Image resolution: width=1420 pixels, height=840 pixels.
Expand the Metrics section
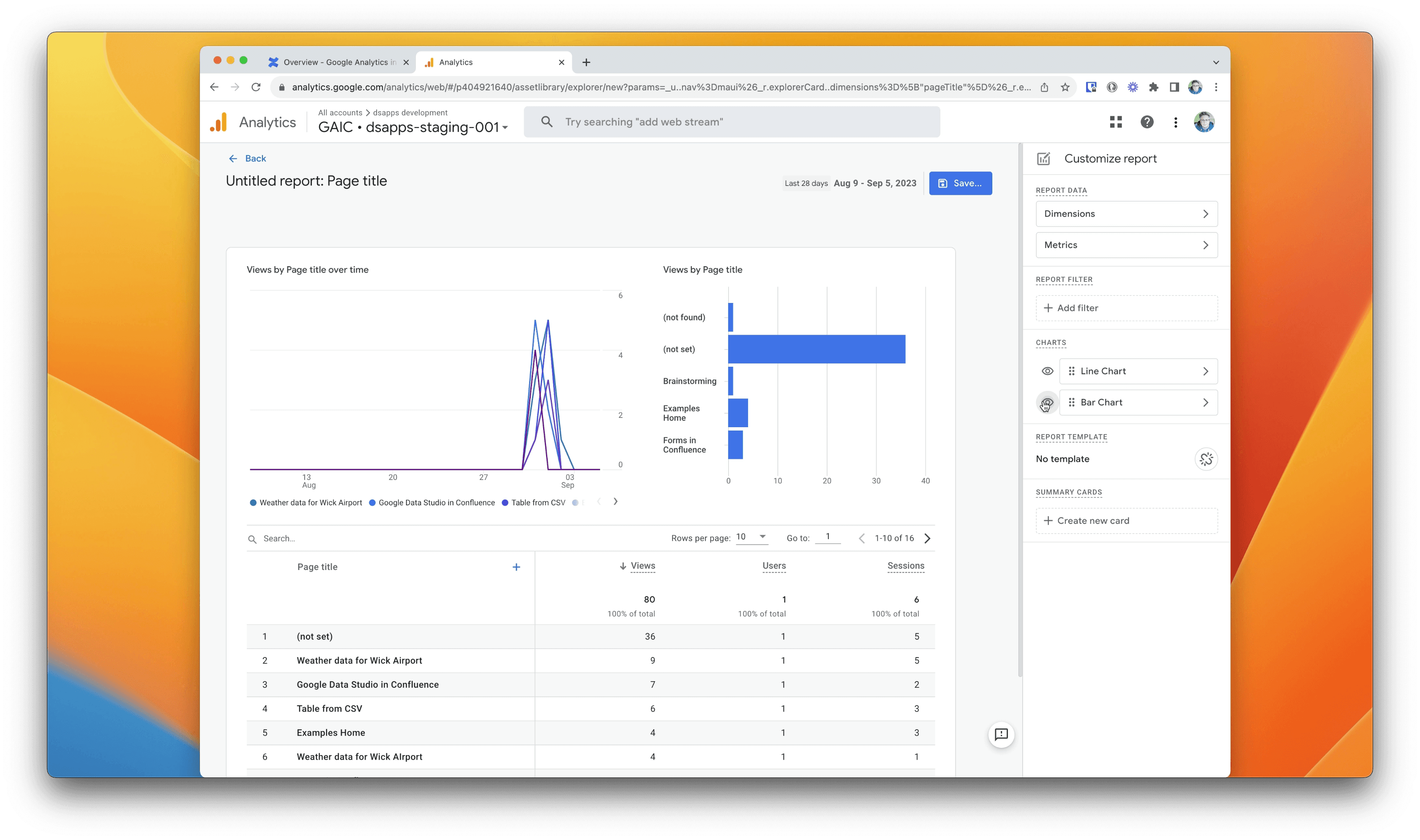tap(1126, 245)
